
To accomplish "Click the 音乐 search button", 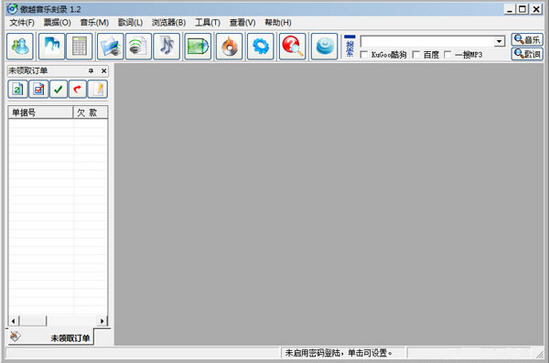I will pos(527,40).
